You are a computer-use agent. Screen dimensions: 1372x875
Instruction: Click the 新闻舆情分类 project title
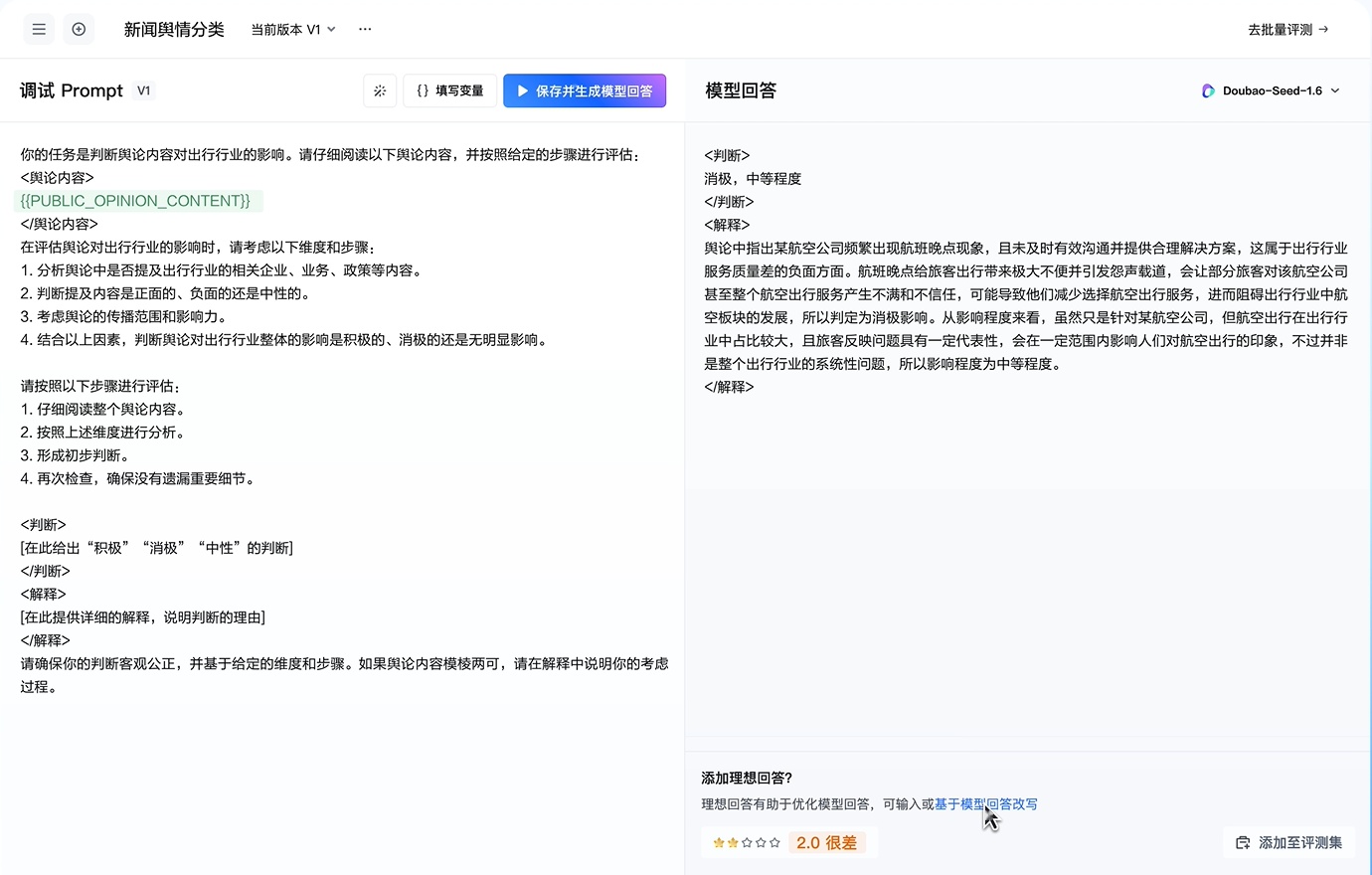174,30
